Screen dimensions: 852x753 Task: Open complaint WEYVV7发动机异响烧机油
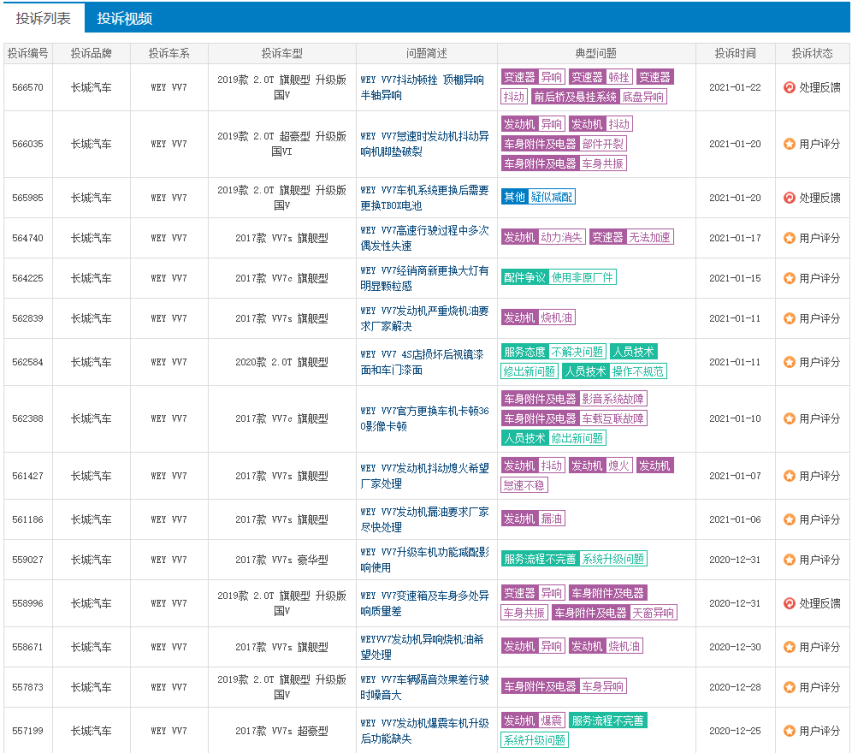click(422, 647)
